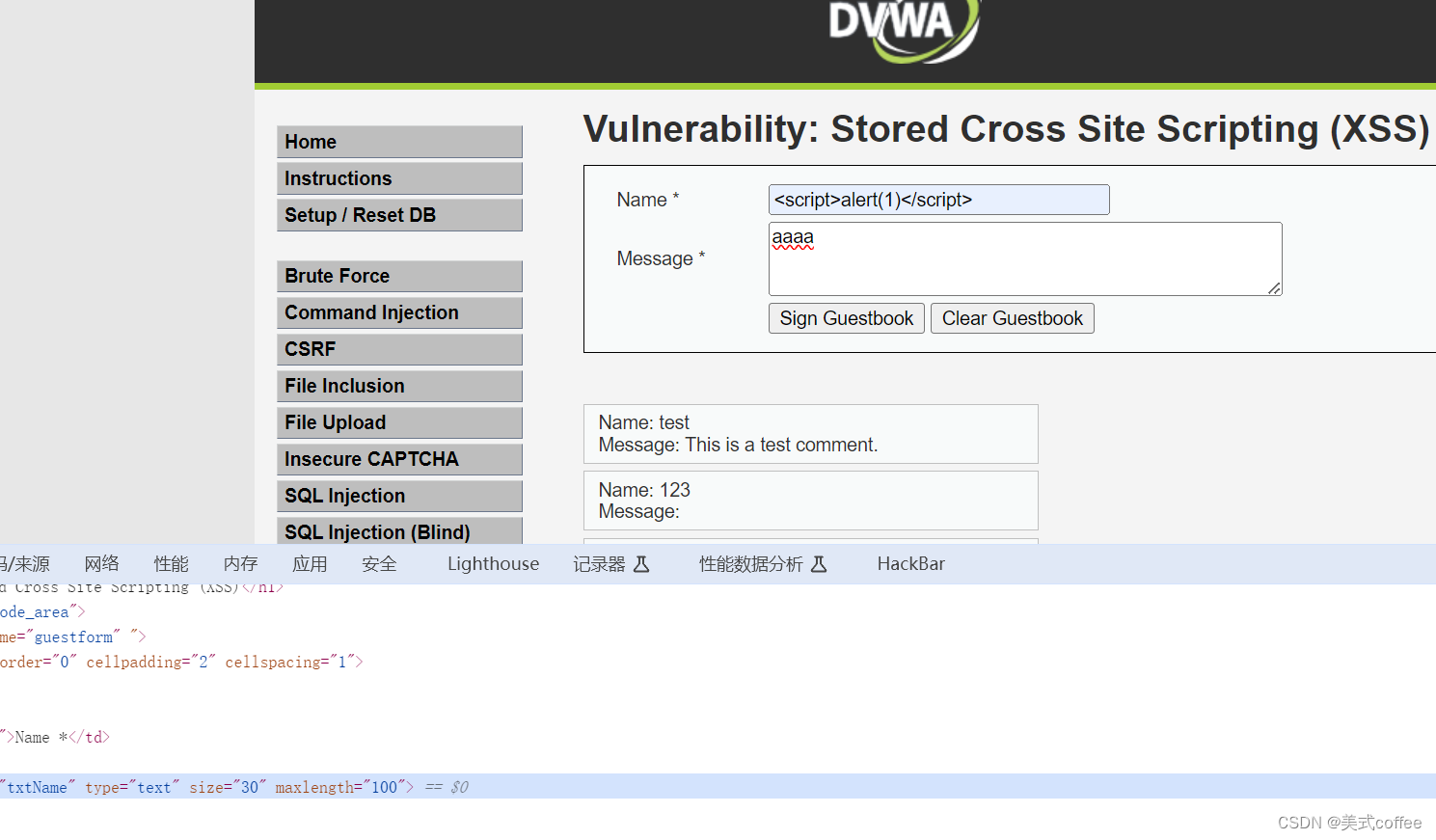
Task: Switch to the 安全 DevTools tab
Action: click(x=379, y=564)
